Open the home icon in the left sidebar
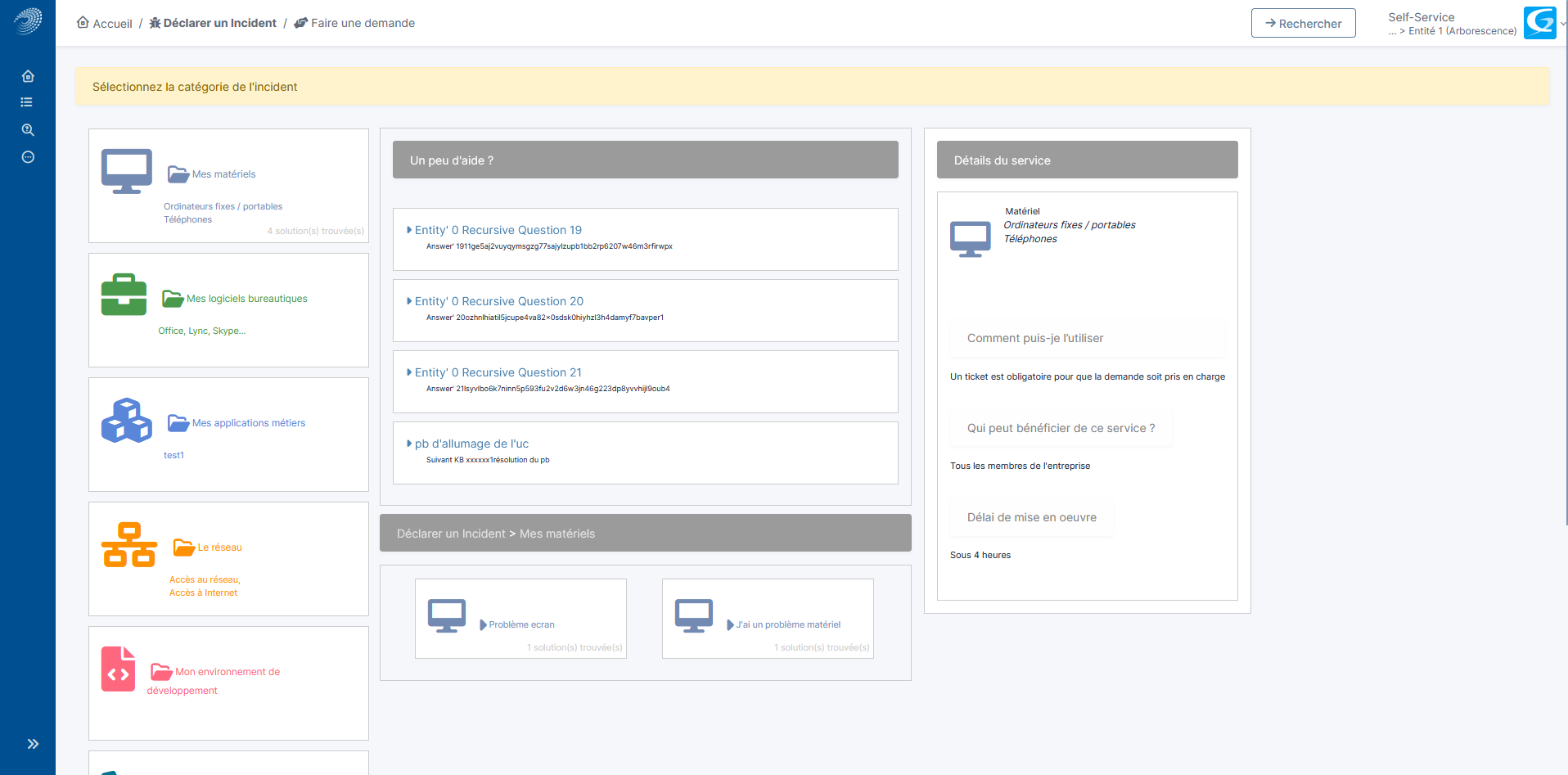Viewport: 1568px width, 775px height. (x=28, y=76)
